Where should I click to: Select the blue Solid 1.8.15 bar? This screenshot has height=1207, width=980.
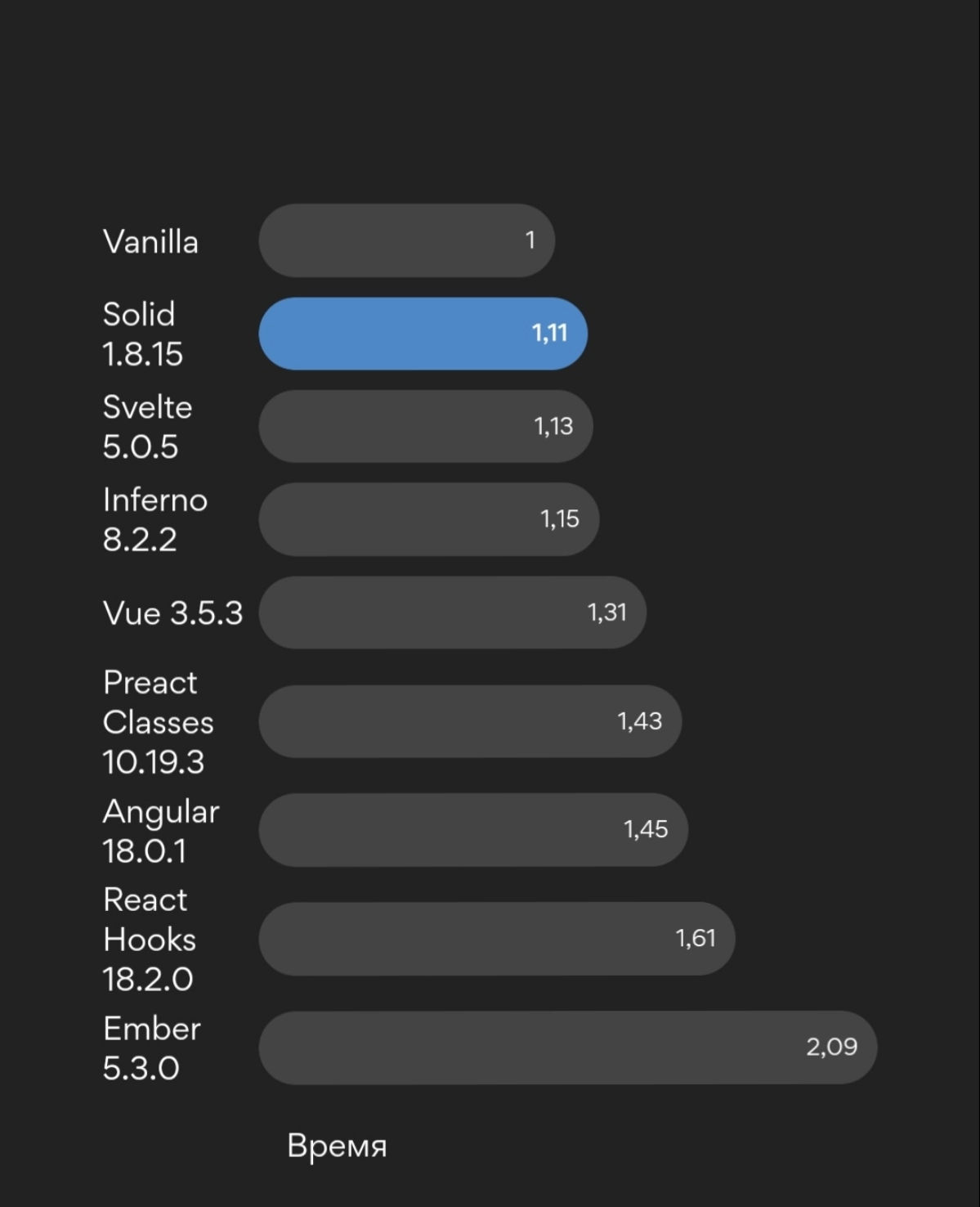[423, 334]
